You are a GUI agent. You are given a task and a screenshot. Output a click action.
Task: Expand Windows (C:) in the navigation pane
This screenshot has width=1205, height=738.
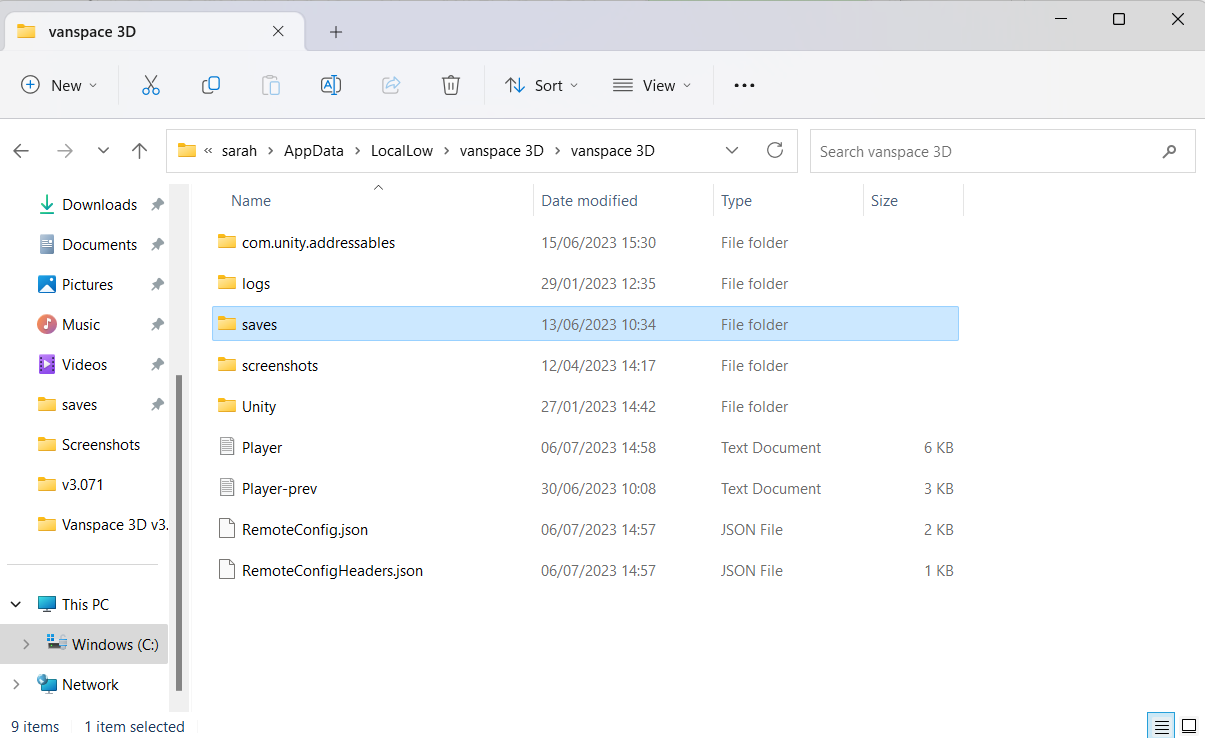coord(26,644)
